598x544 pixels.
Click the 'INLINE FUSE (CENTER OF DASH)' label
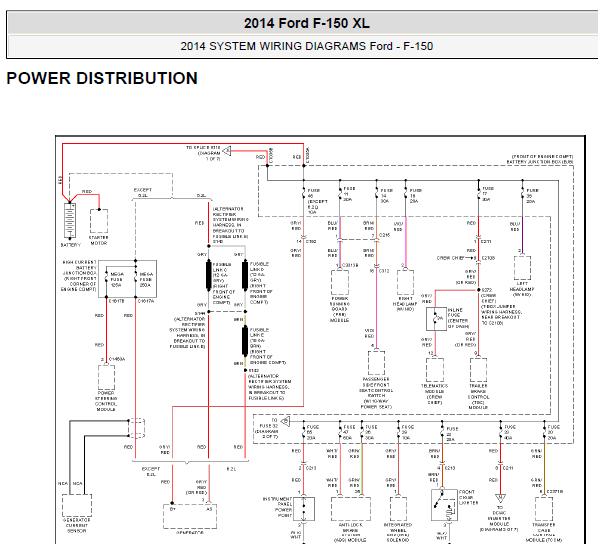[x=459, y=319]
